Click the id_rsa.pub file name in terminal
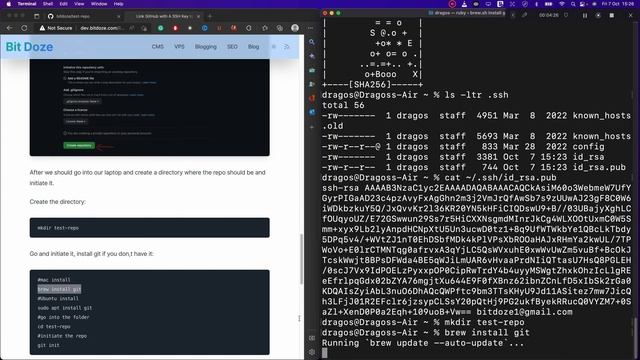 599,167
